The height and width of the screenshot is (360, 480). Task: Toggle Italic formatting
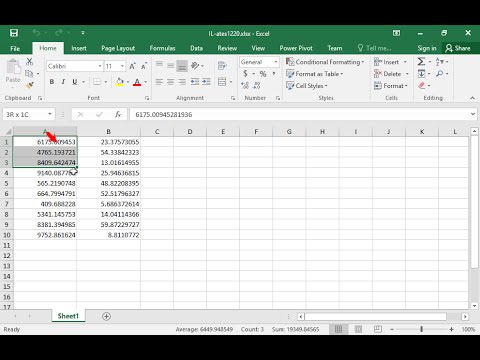[x=63, y=82]
